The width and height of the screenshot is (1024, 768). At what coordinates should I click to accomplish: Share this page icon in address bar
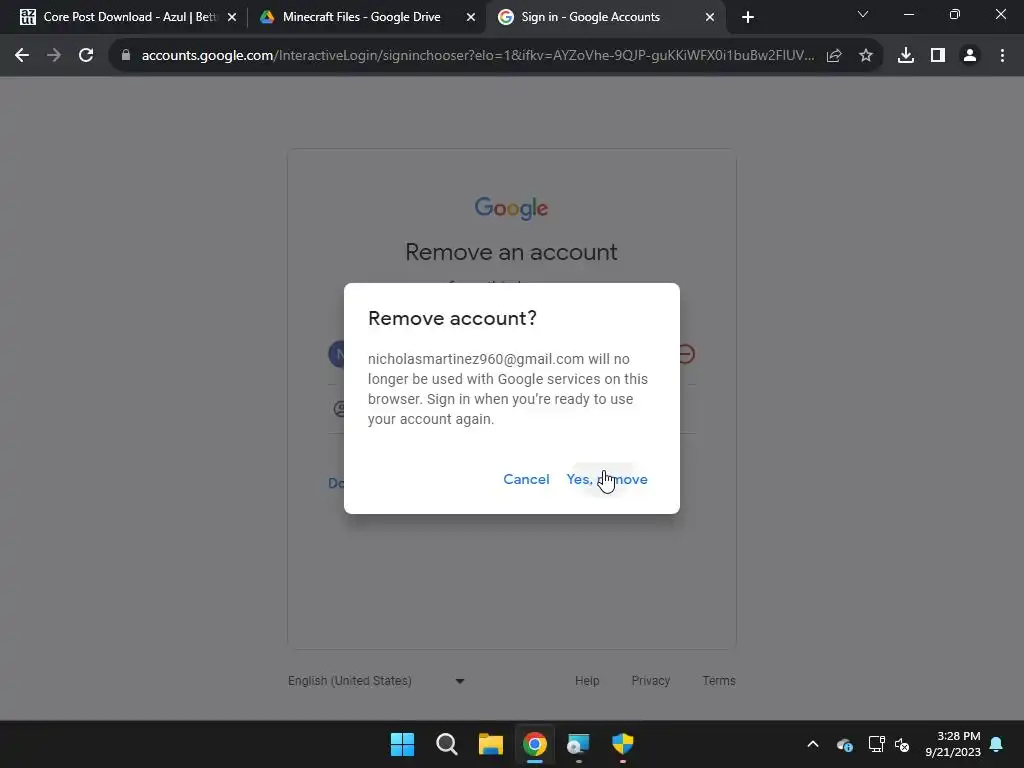[x=834, y=56]
